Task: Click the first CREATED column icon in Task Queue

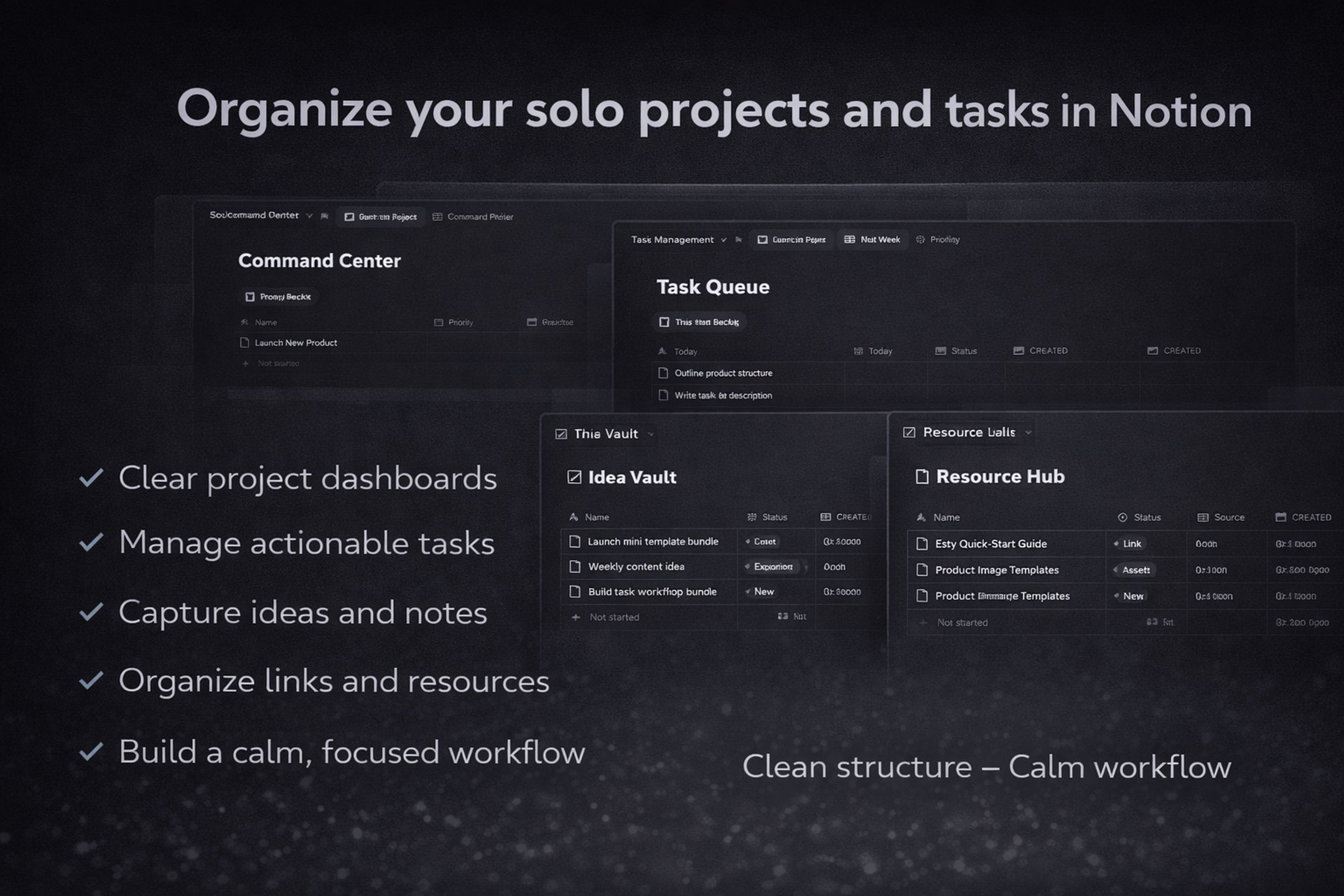Action: coord(1019,351)
